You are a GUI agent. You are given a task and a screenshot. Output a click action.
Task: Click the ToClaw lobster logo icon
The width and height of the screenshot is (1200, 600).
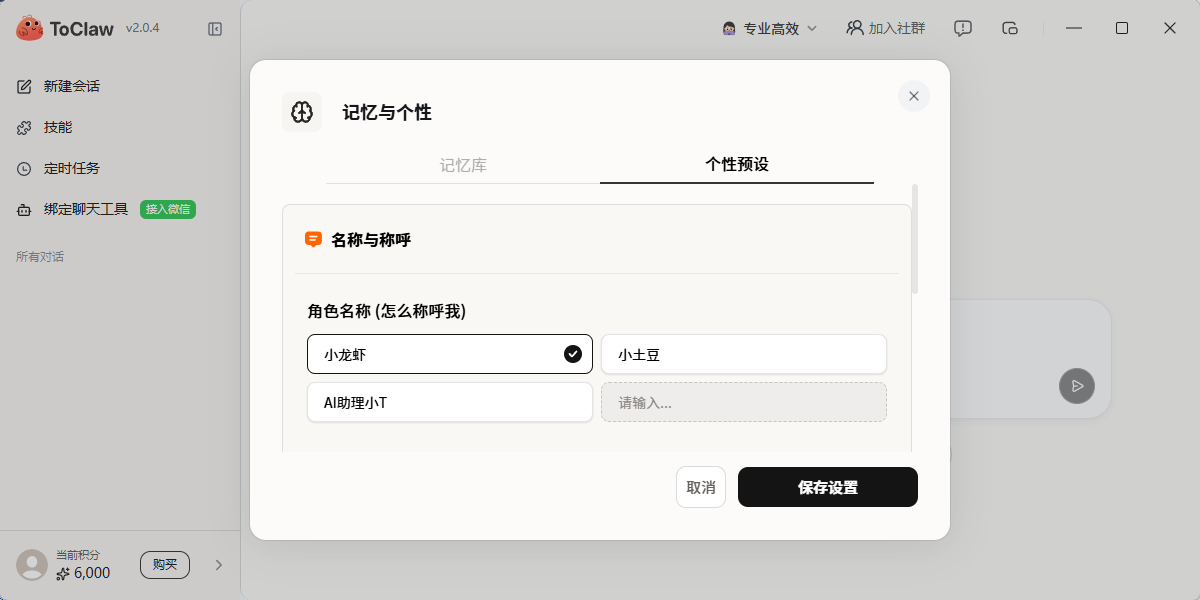click(29, 29)
